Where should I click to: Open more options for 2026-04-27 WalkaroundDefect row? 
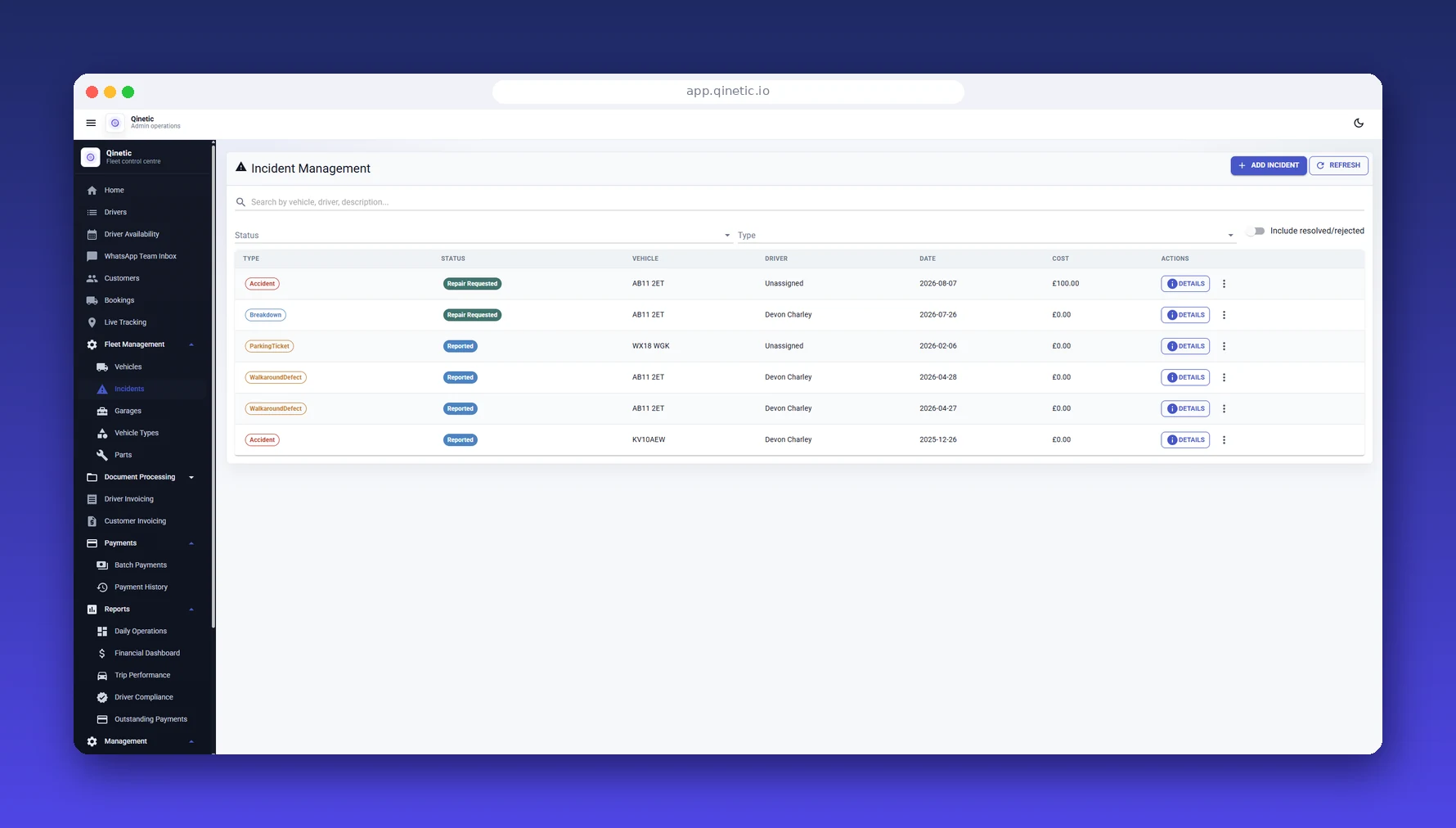coord(1224,409)
